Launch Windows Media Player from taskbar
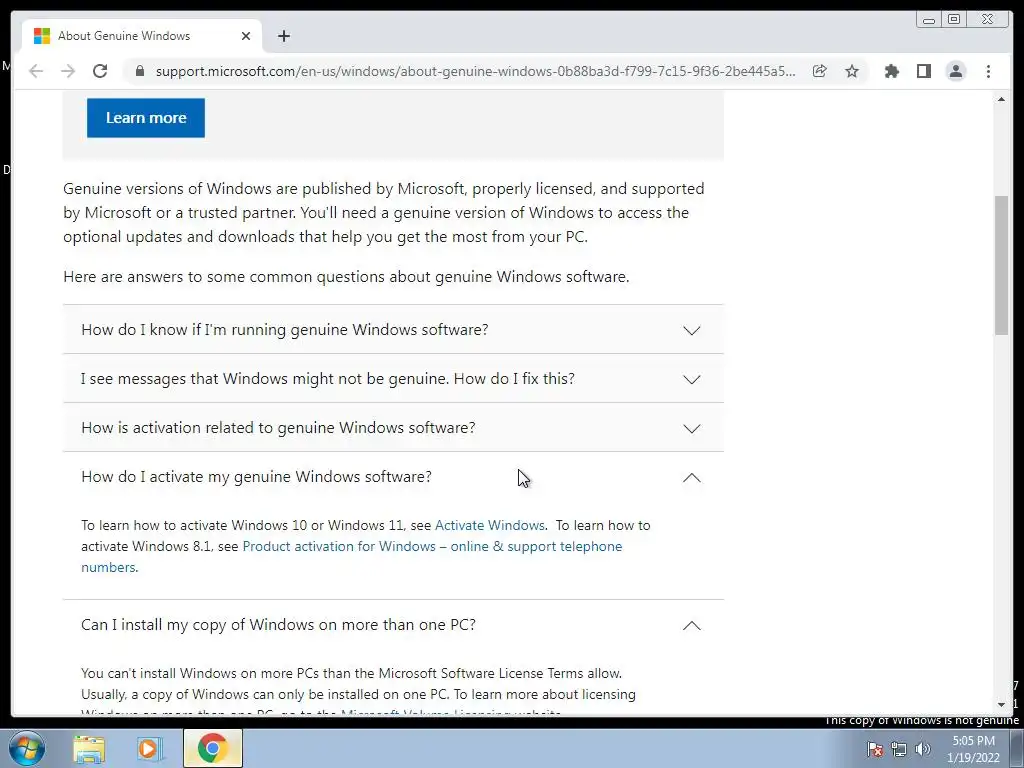 tap(148, 748)
